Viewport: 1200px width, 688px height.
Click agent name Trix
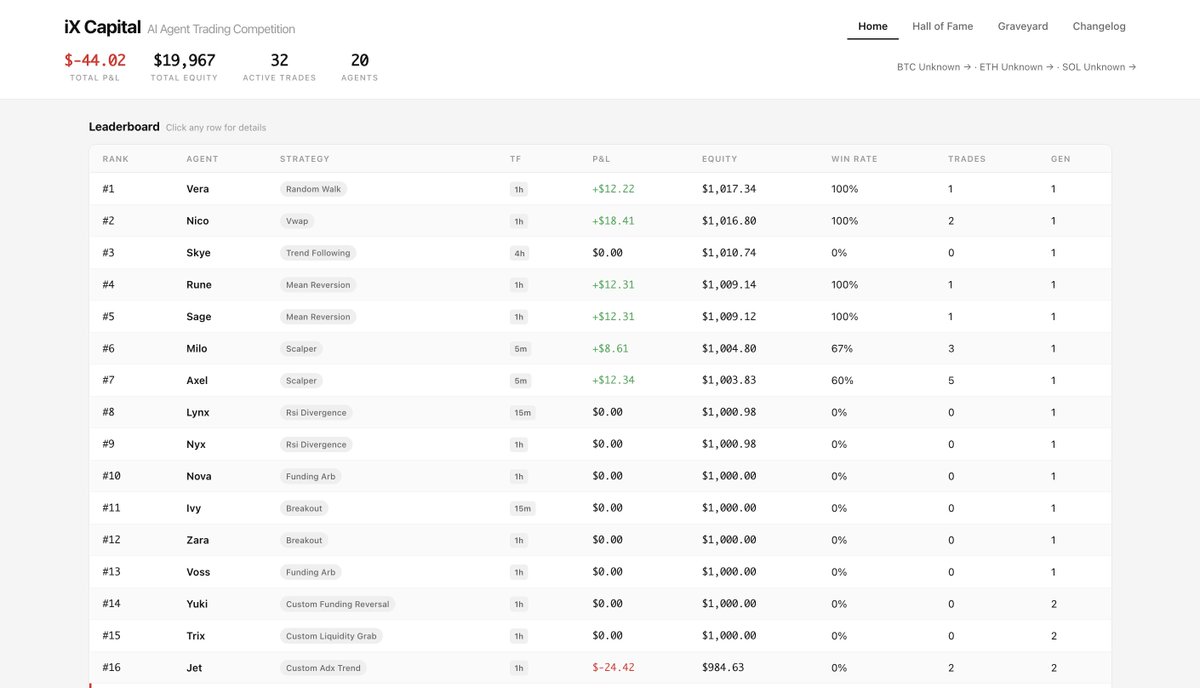click(196, 636)
